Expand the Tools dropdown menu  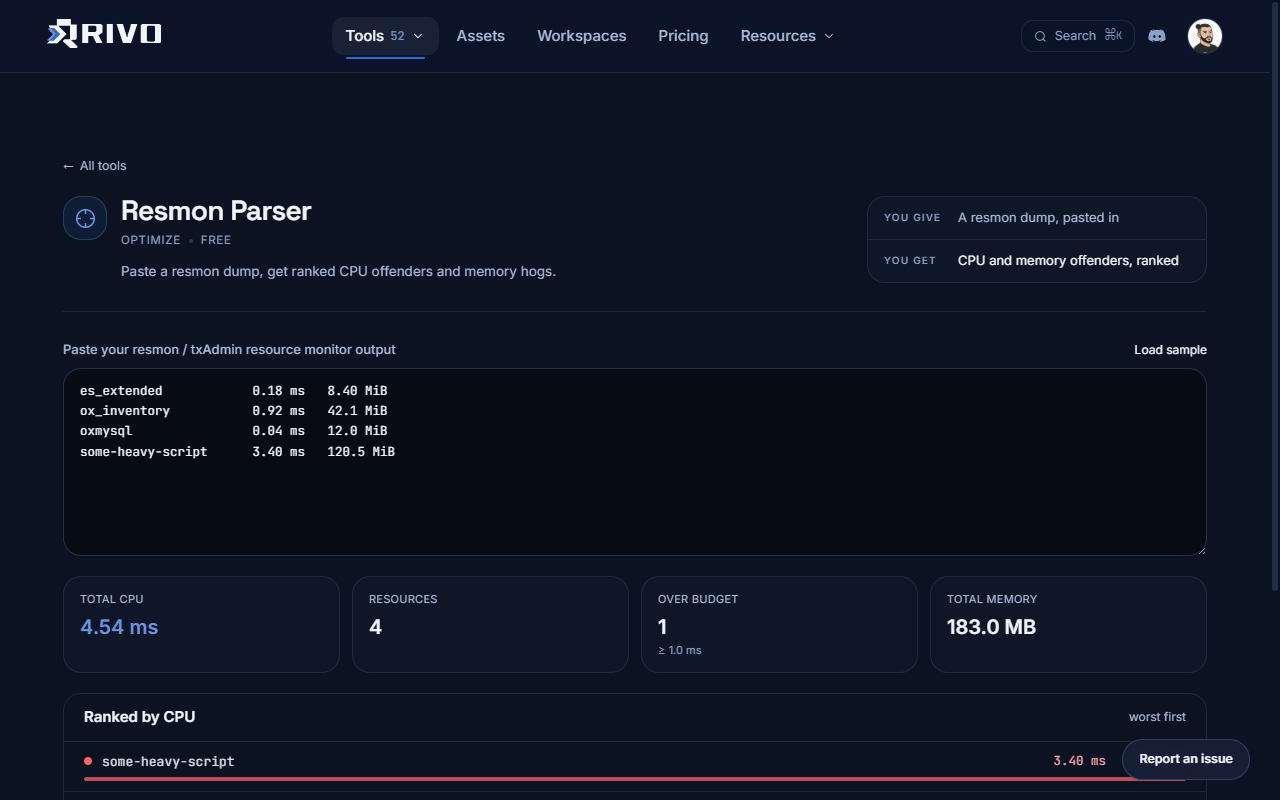[x=385, y=36]
